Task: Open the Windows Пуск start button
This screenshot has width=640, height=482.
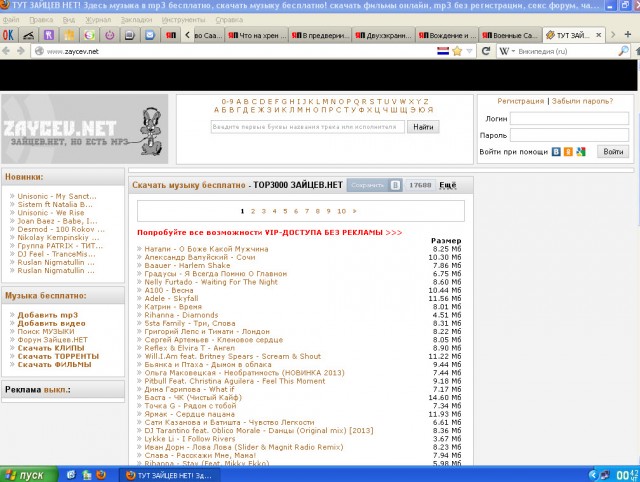Action: point(29,475)
